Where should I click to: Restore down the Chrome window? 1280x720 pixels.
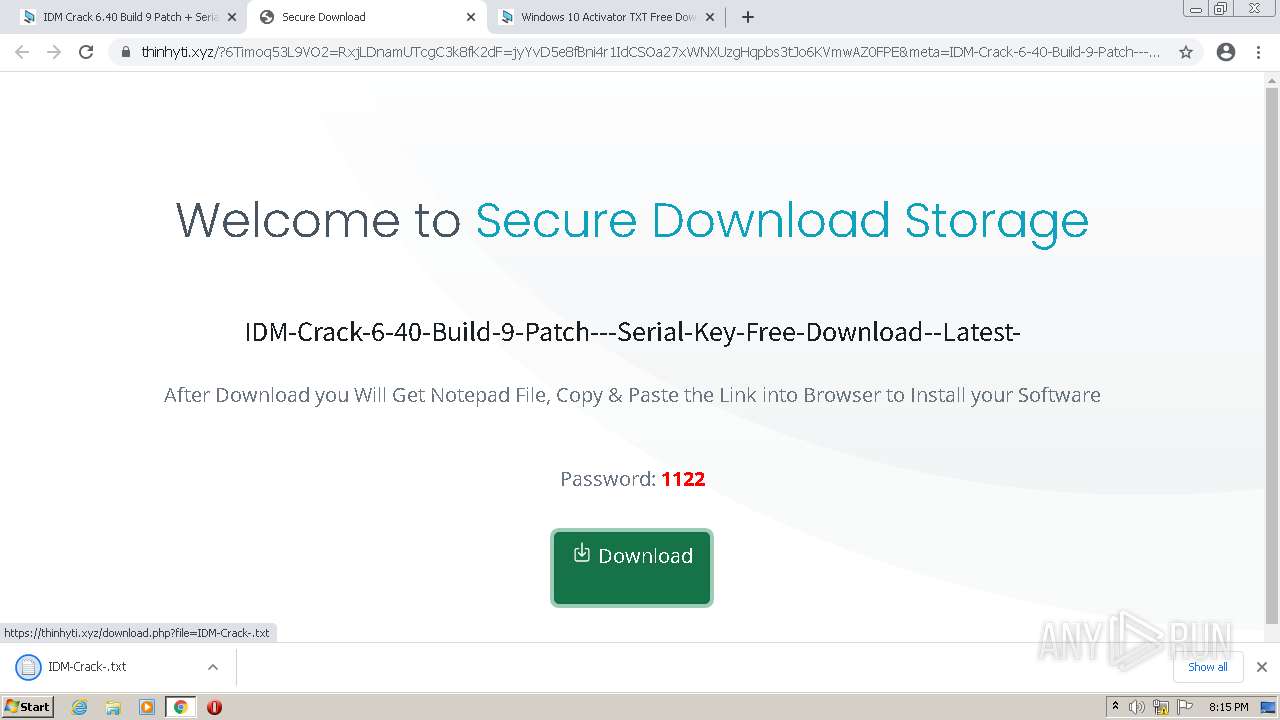(x=1221, y=9)
